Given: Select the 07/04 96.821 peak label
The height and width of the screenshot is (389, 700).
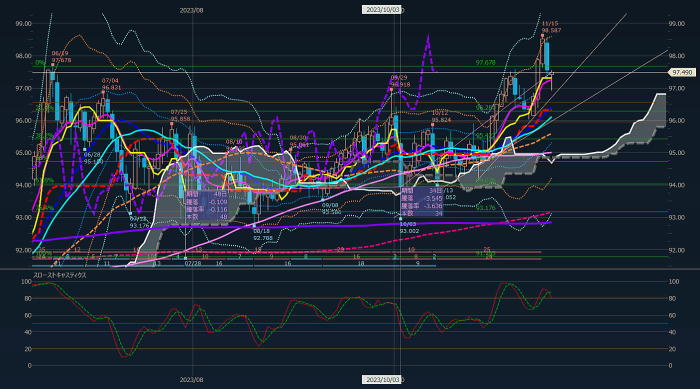Looking at the screenshot, I should click(111, 84).
